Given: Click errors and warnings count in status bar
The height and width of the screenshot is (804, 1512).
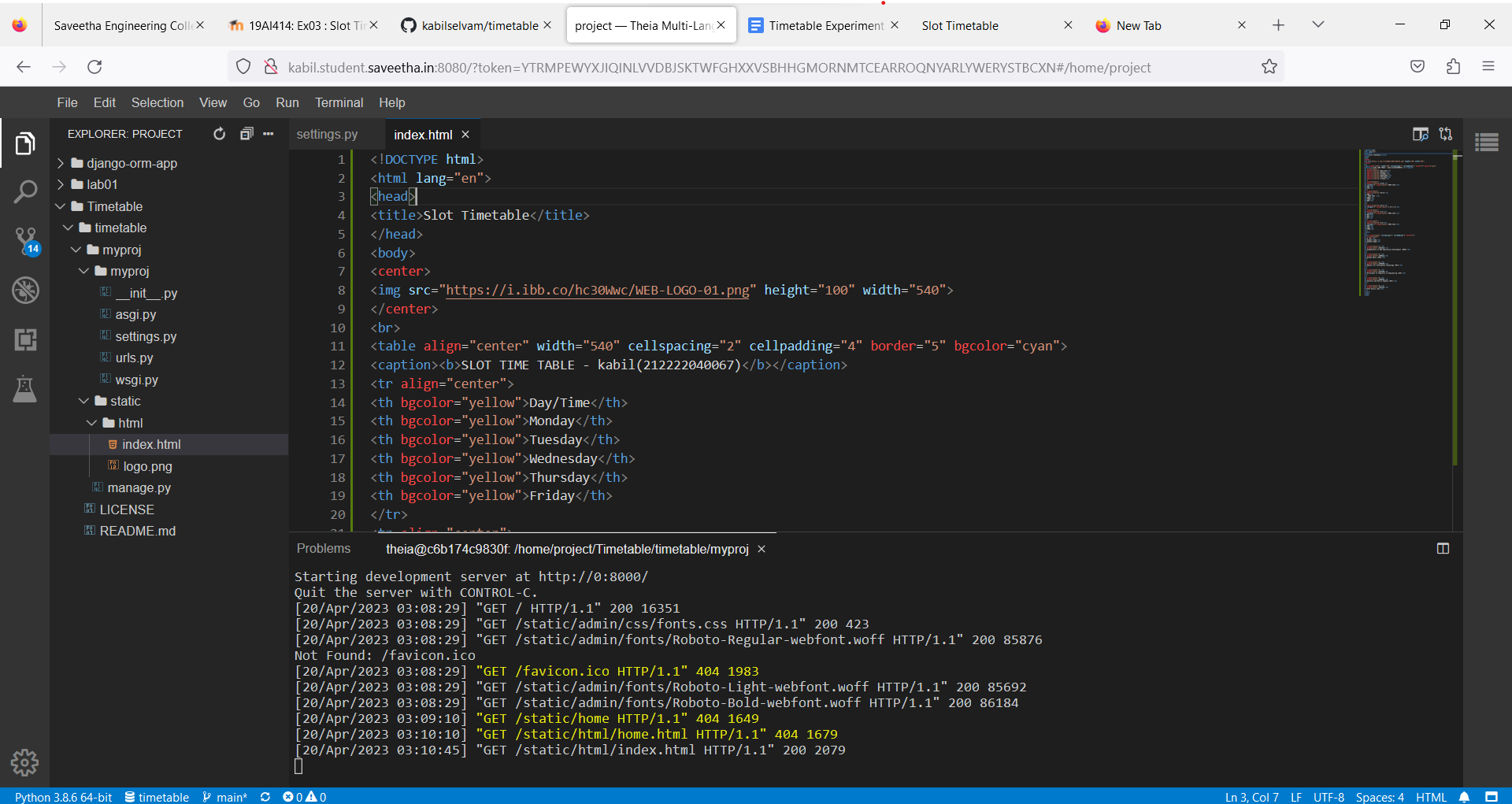Looking at the screenshot, I should tap(305, 797).
